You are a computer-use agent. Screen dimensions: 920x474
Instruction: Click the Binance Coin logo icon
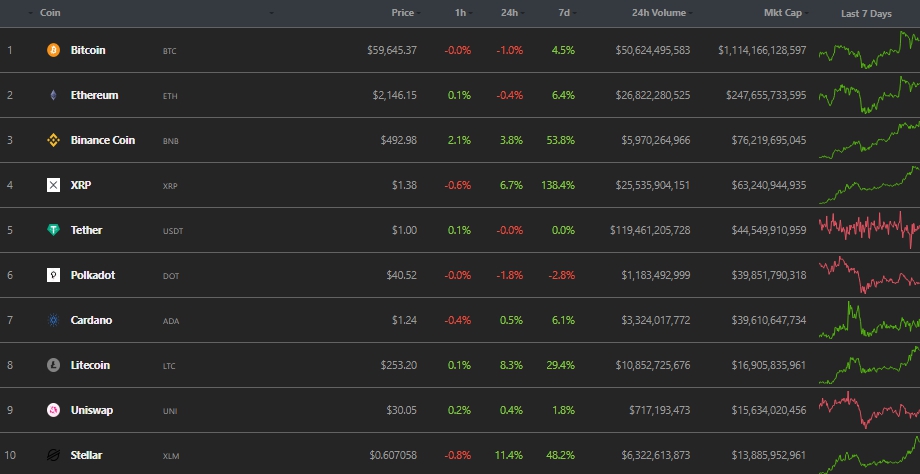pos(53,140)
